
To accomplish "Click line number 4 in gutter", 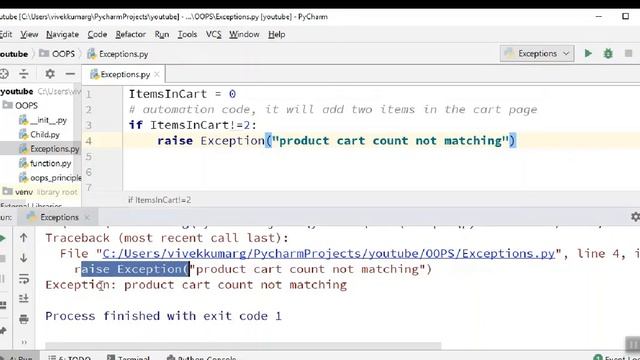I will 89,141.
